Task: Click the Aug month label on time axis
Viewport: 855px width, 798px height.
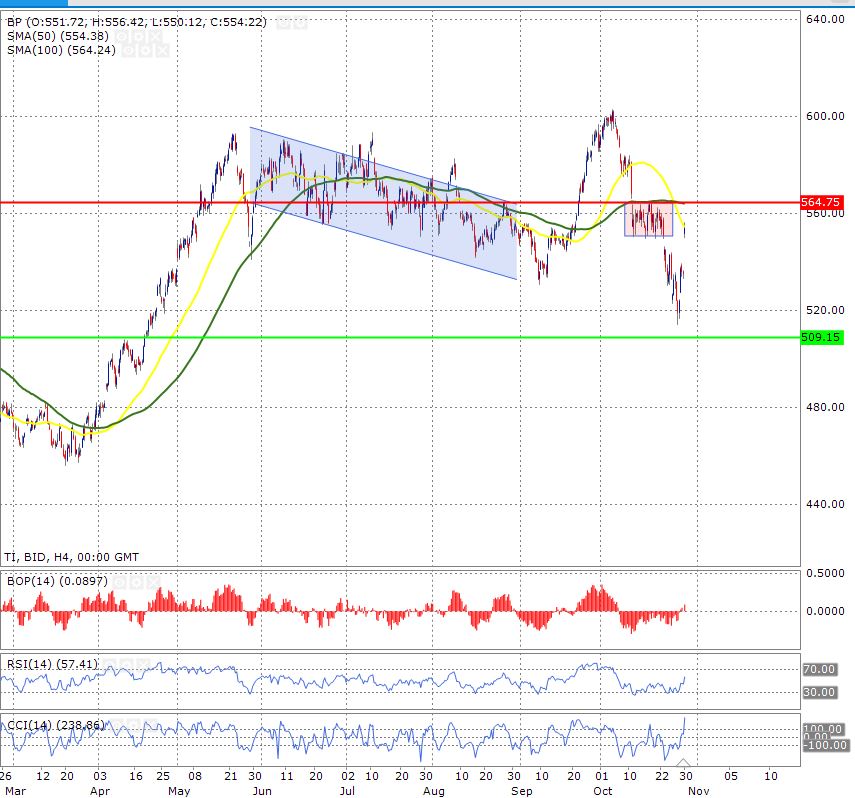Action: (x=434, y=791)
